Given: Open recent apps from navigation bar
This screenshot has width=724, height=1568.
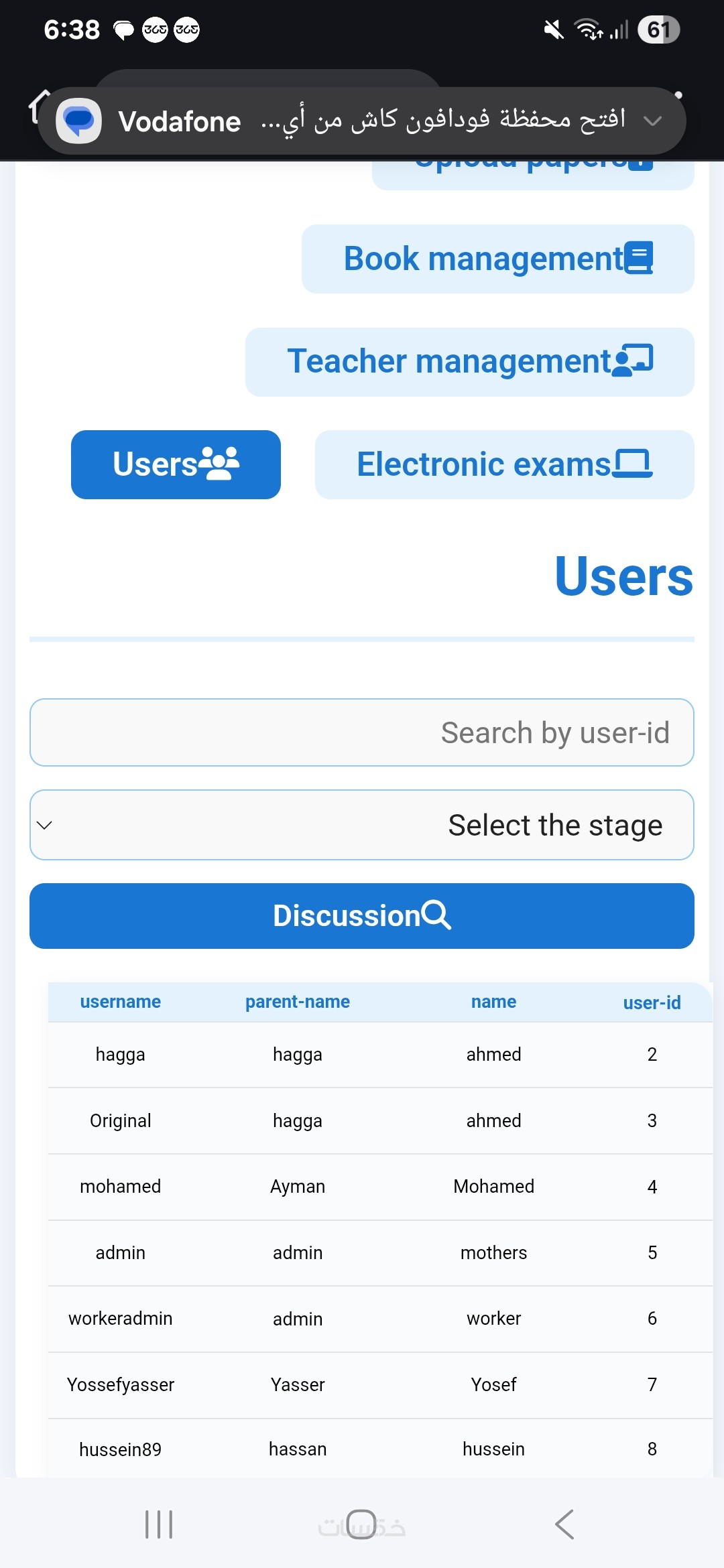Looking at the screenshot, I should [159, 1524].
